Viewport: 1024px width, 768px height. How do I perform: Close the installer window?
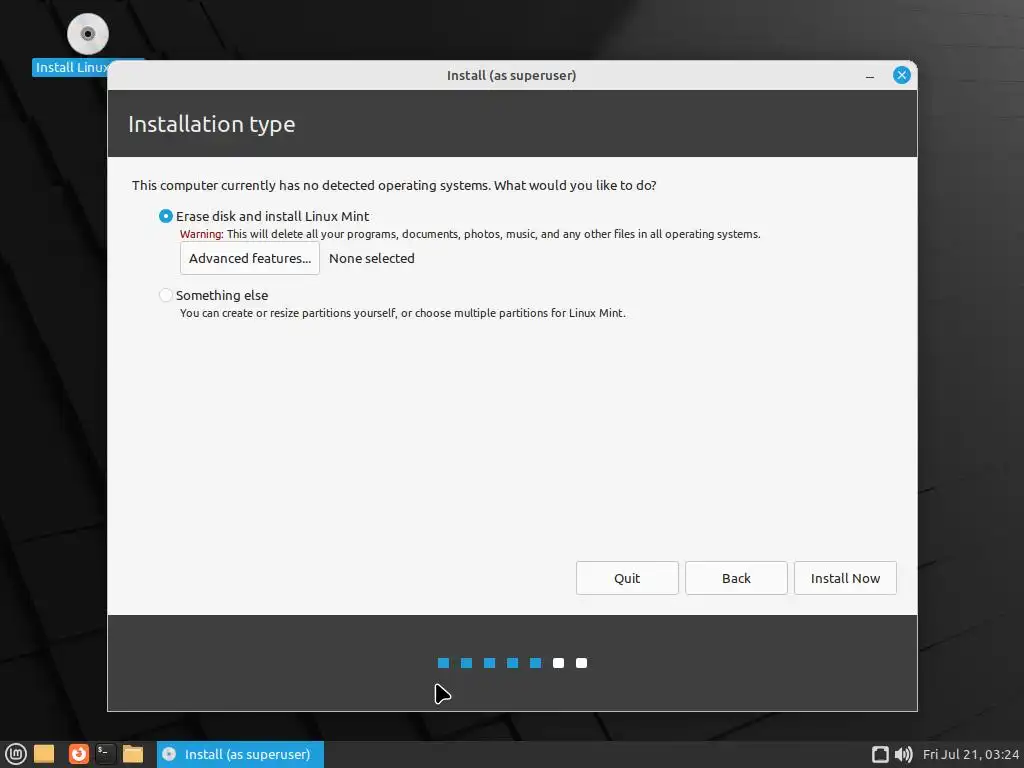pos(902,75)
